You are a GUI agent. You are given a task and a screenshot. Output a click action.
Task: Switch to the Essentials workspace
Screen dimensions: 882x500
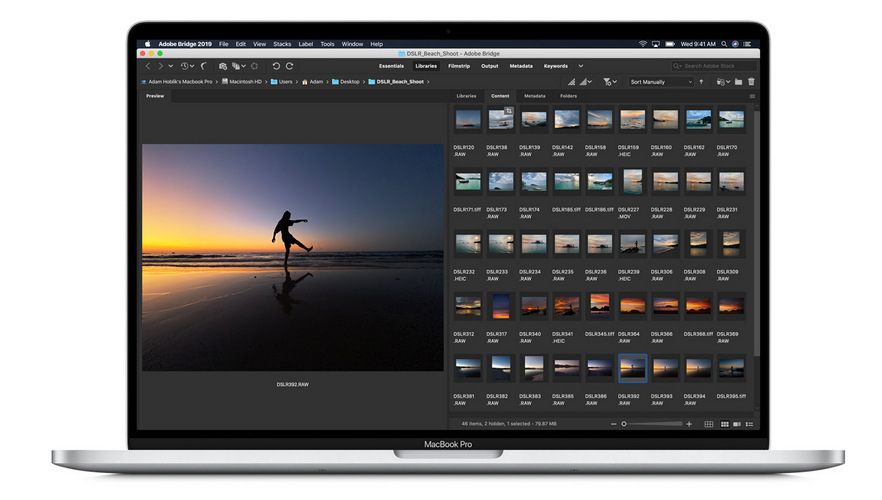[392, 66]
